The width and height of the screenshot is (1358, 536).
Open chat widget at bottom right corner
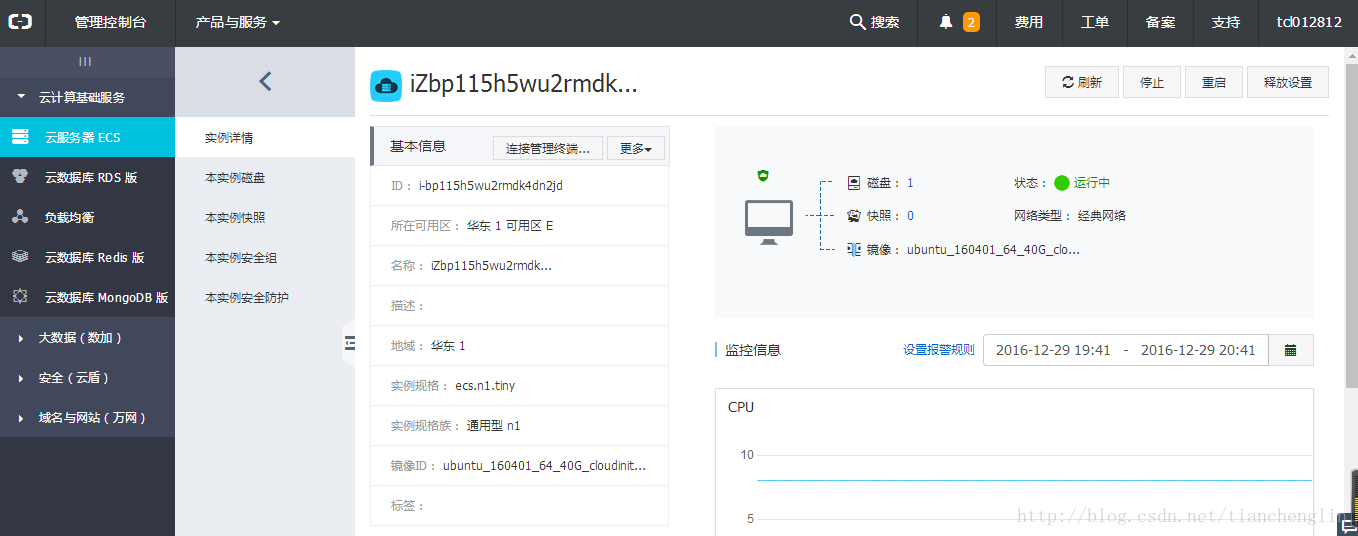[1347, 524]
